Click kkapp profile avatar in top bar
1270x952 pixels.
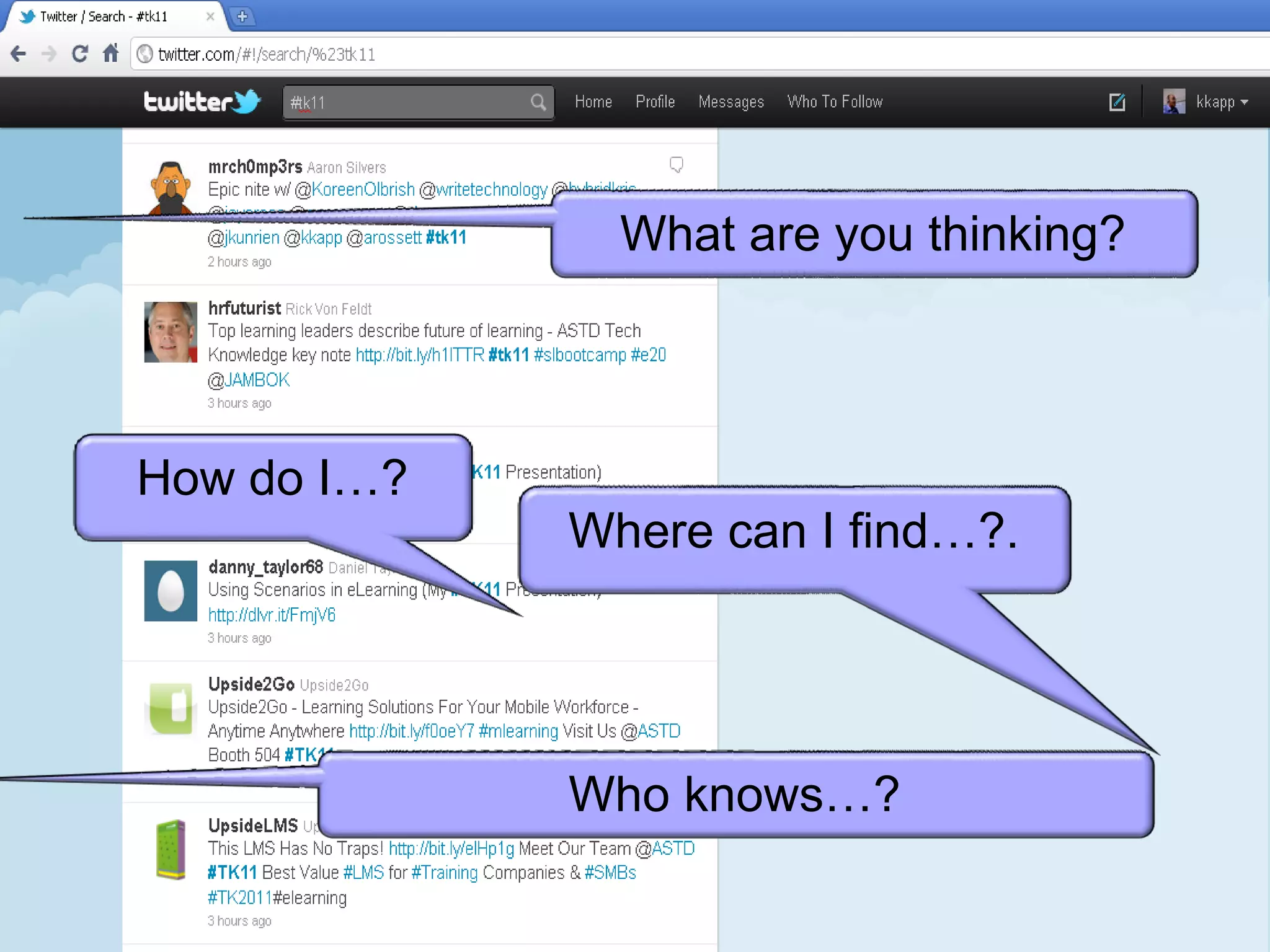coord(1174,102)
